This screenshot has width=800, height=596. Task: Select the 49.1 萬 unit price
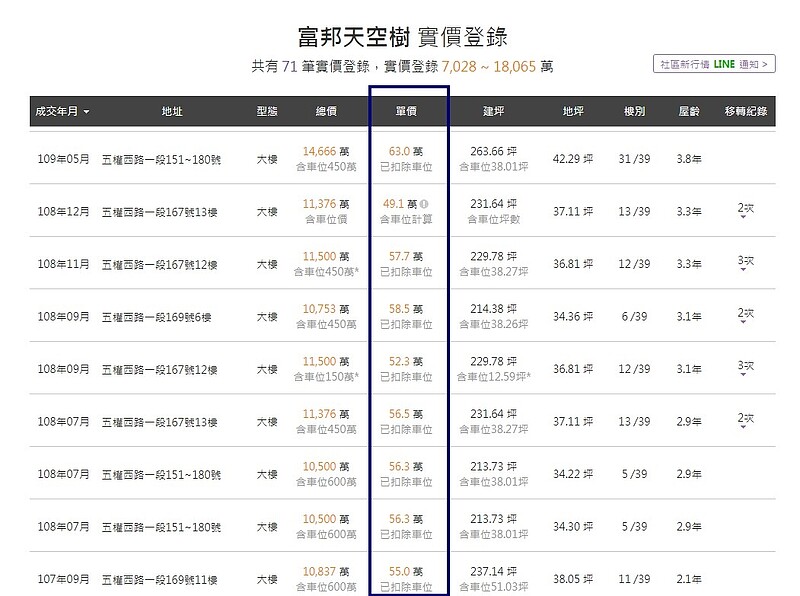(401, 204)
